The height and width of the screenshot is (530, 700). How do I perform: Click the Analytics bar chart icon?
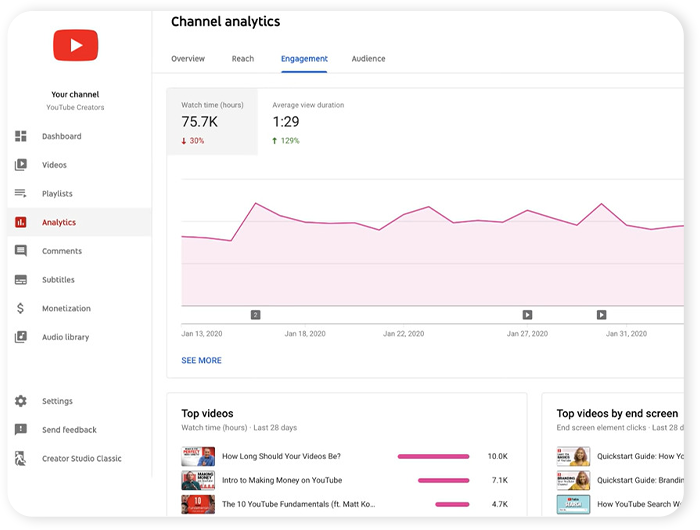coord(21,222)
